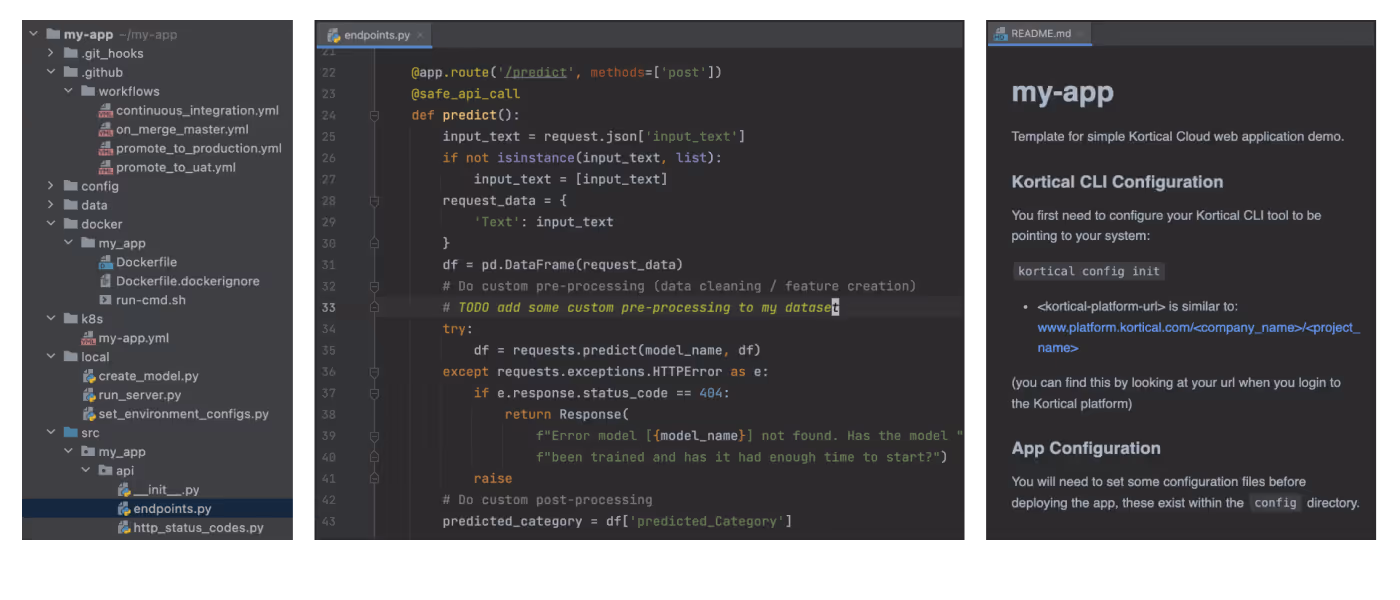Click the Markdown icon on README.md tab
Viewport: 1400px width, 600px height.
[999, 33]
